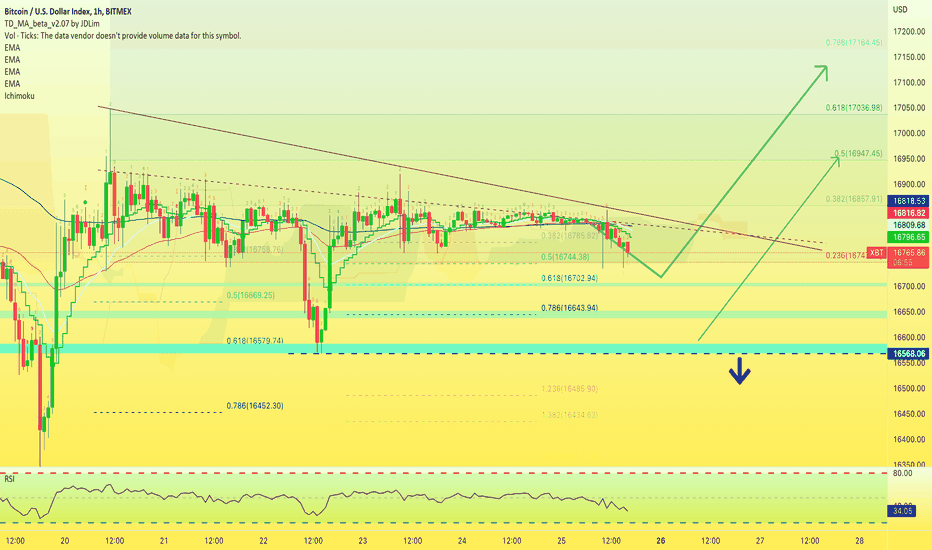The image size is (932, 550).
Task: Select the 0.5(16947.45) Fibonacci label
Action: click(x=859, y=153)
